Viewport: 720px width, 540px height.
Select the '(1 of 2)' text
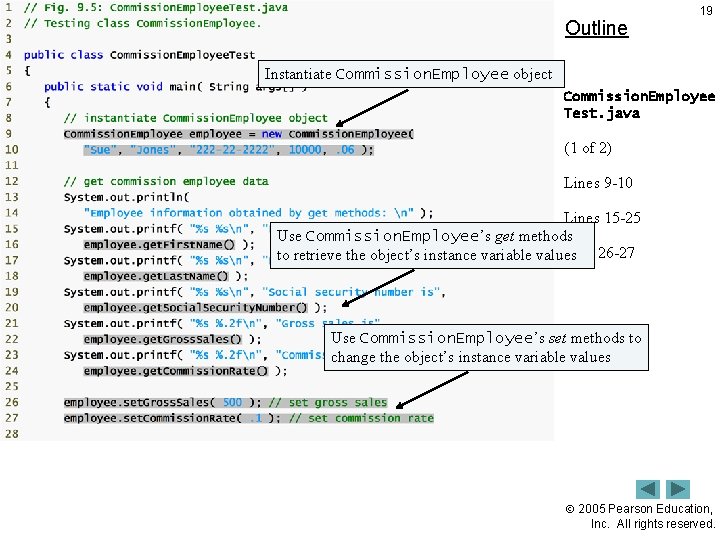588,148
